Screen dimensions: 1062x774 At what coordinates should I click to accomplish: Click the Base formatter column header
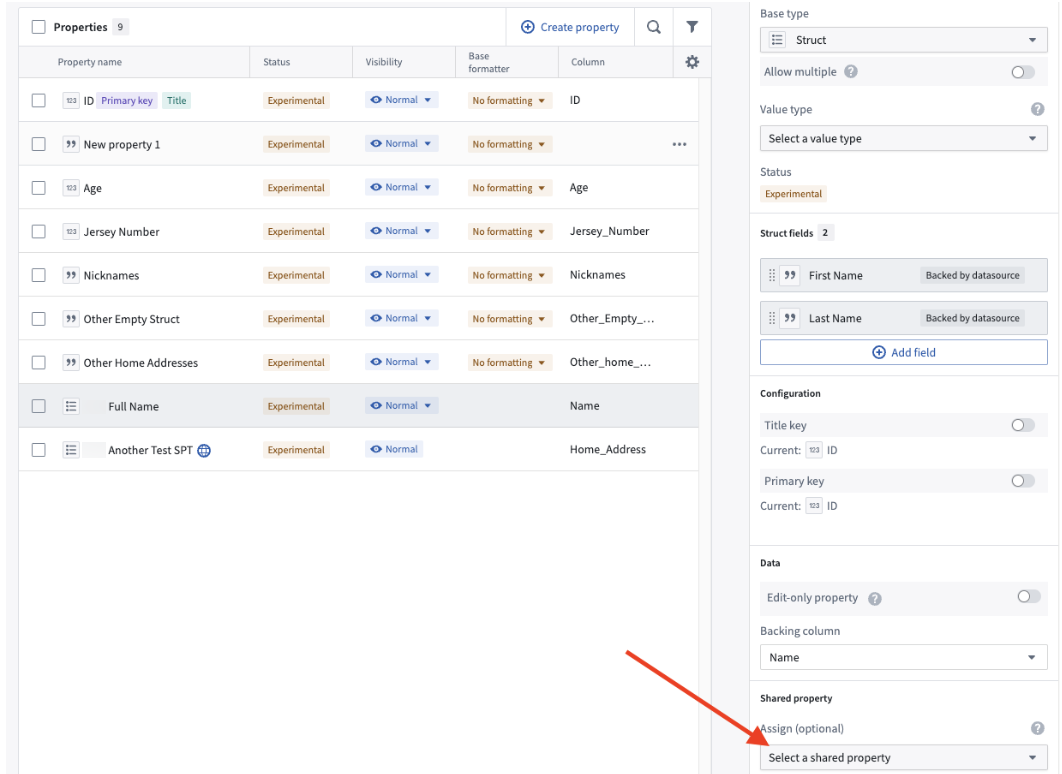[488, 62]
